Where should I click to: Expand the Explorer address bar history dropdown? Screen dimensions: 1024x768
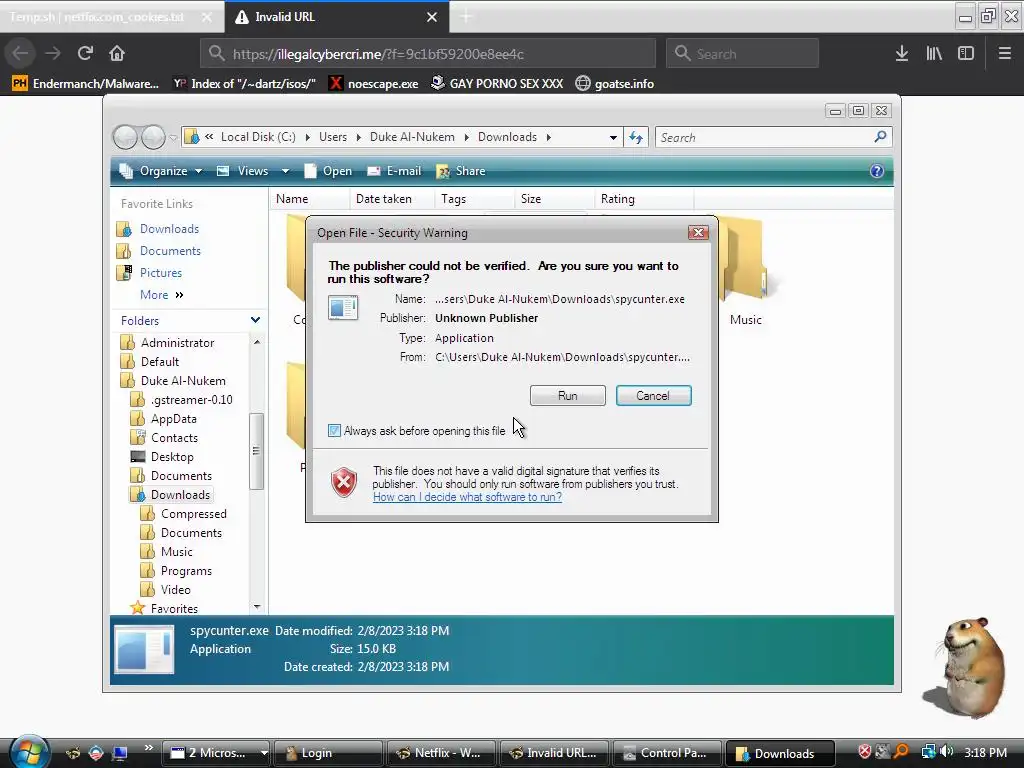(613, 137)
